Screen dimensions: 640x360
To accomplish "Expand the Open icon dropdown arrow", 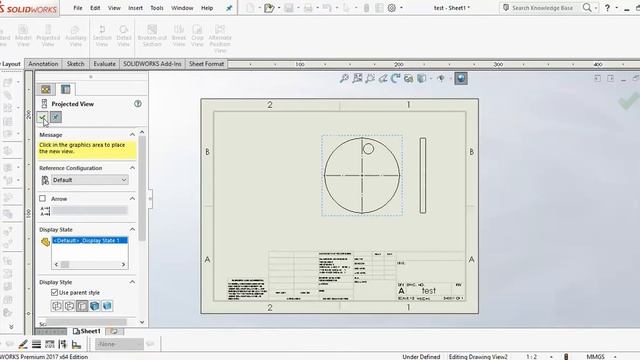I will coord(278,8).
